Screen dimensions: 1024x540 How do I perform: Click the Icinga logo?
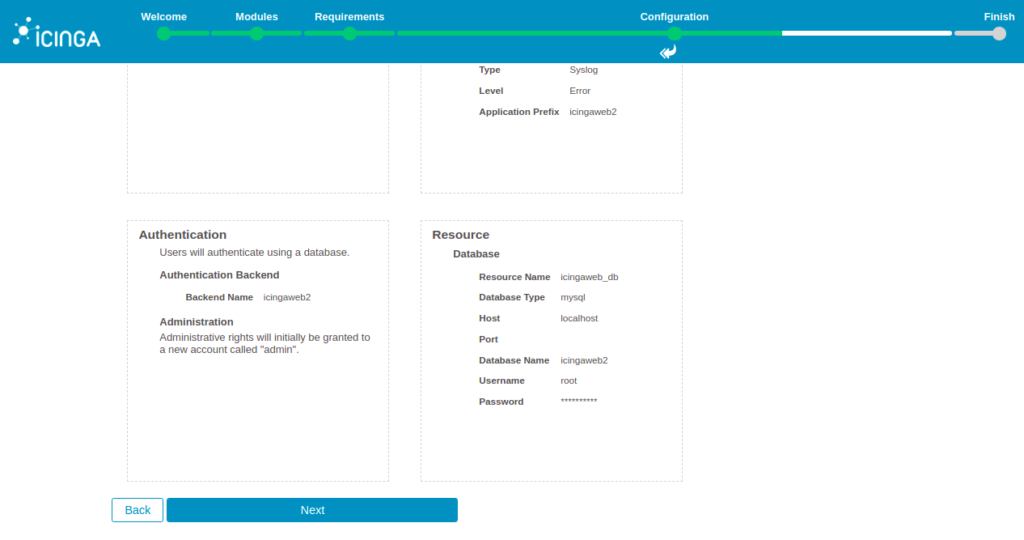(57, 33)
